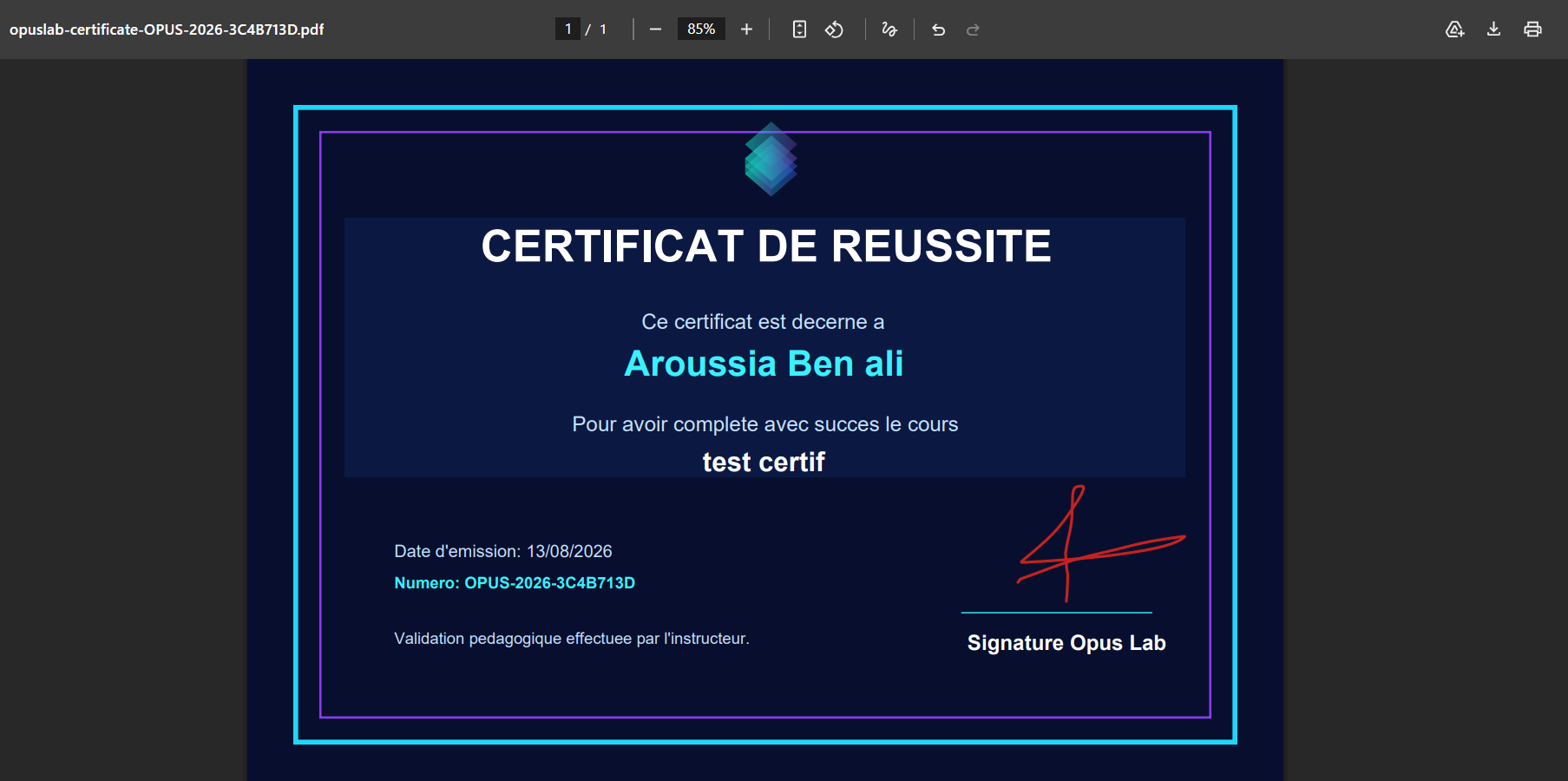Print the certificate document
1568x781 pixels.
tap(1532, 30)
